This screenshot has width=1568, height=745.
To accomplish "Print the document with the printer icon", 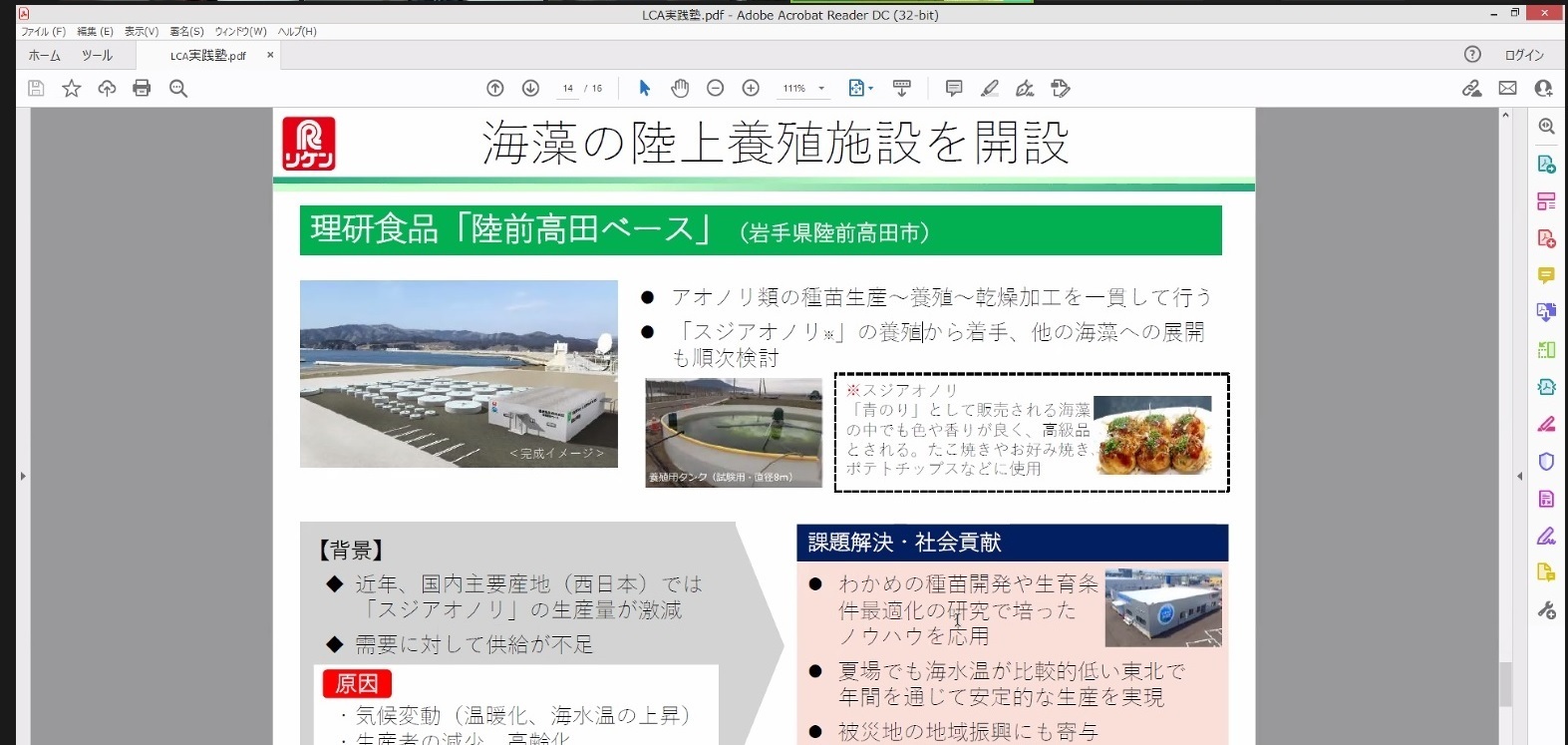I will 142,89.
